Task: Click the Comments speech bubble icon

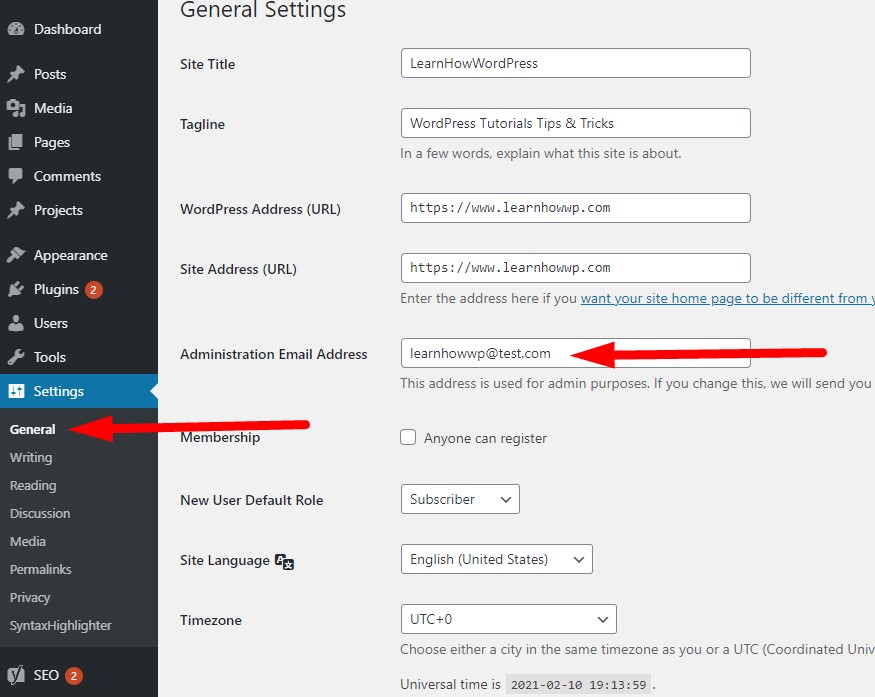Action: tap(16, 176)
